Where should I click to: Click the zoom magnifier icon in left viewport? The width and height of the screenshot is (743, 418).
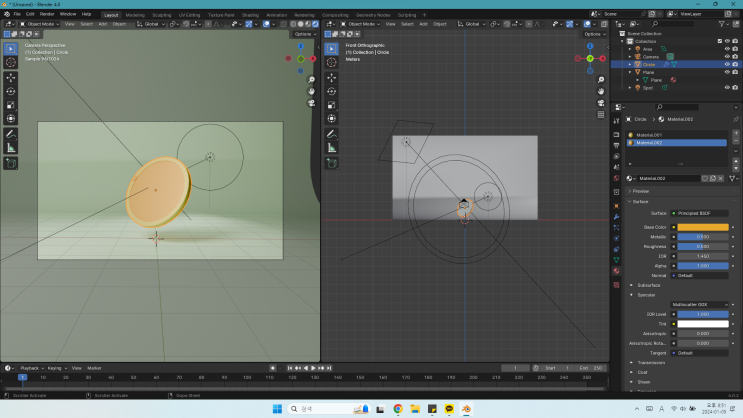[312, 80]
